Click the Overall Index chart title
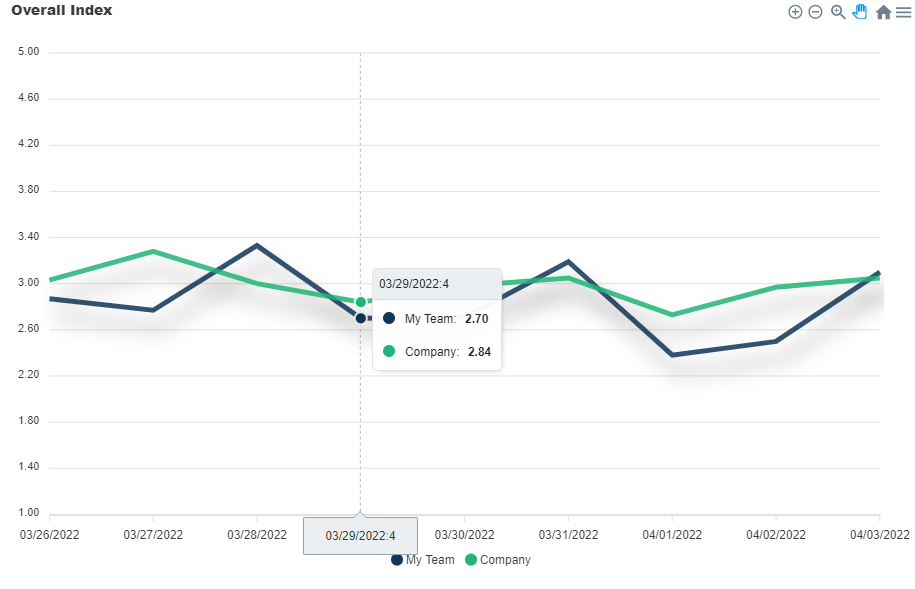Image resolution: width=915 pixels, height=589 pixels. (61, 10)
